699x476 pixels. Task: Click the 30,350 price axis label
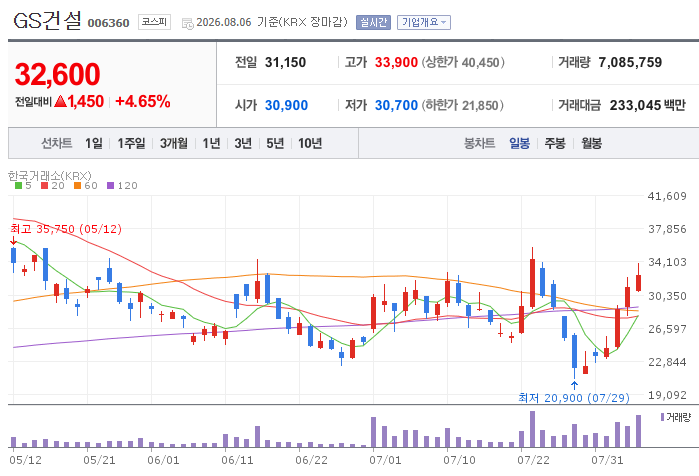pos(667,296)
